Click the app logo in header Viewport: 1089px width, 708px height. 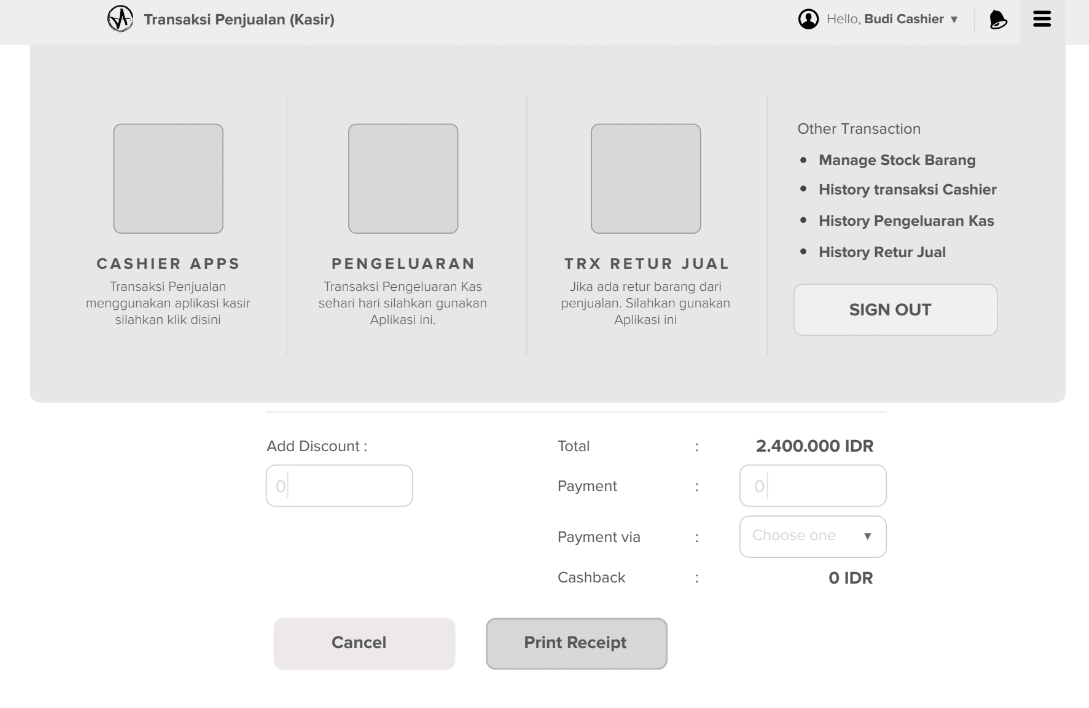[x=120, y=19]
